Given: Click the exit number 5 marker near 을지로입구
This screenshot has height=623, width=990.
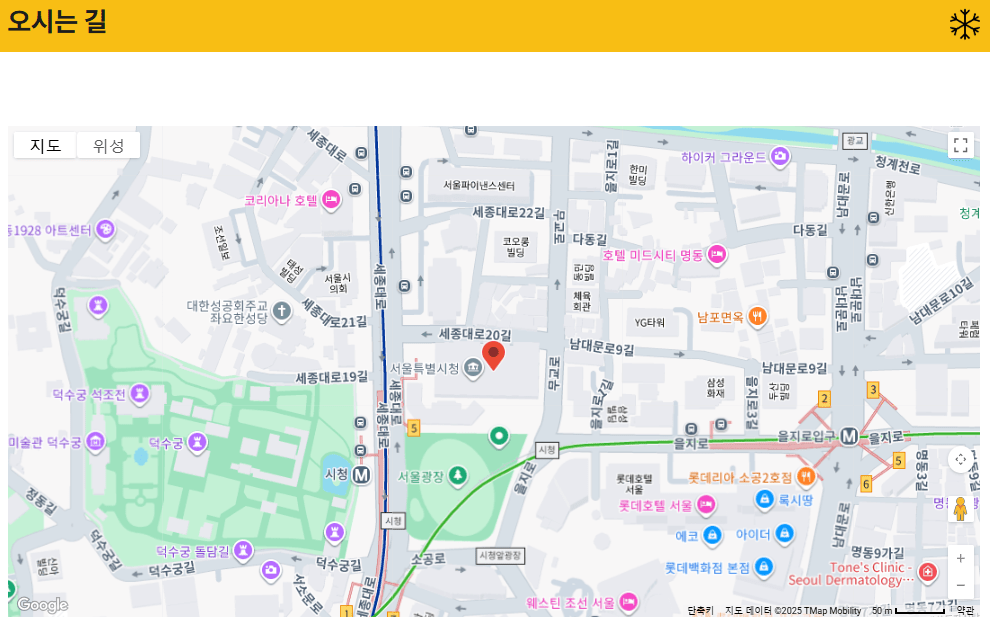Looking at the screenshot, I should (x=897, y=460).
